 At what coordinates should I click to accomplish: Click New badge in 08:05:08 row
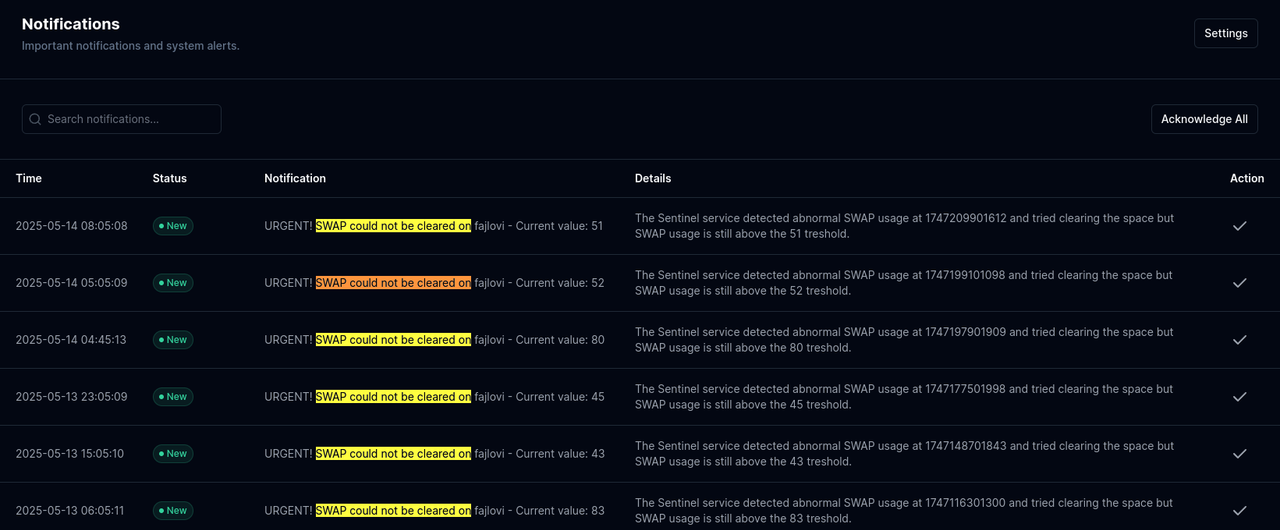pos(173,226)
